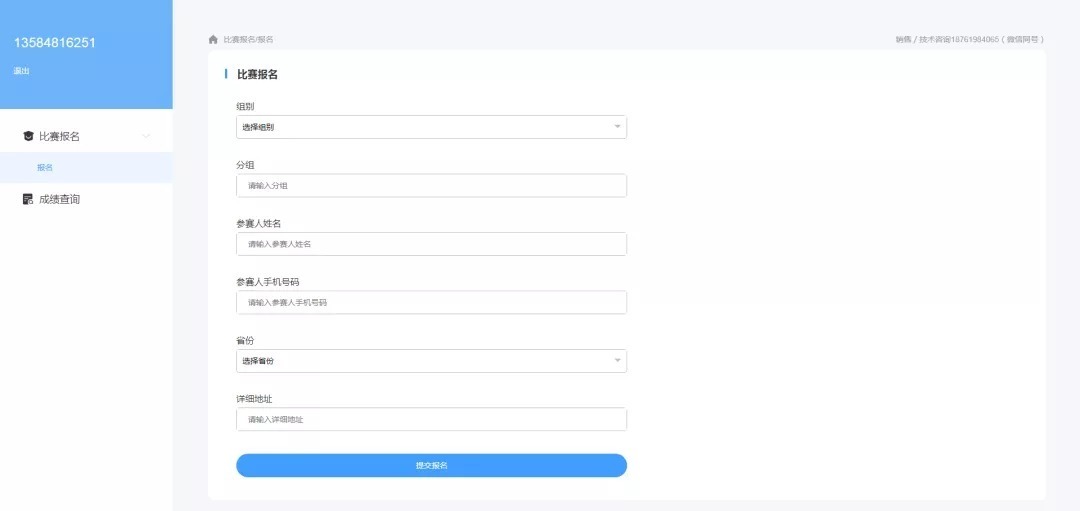Focus the 参赛人手机号码 phone field
The height and width of the screenshot is (511, 1080).
coord(431,302)
